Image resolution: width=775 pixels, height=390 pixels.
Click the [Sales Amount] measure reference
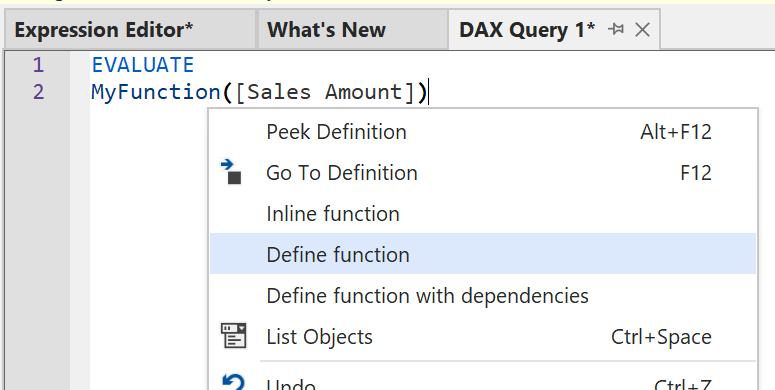[325, 92]
